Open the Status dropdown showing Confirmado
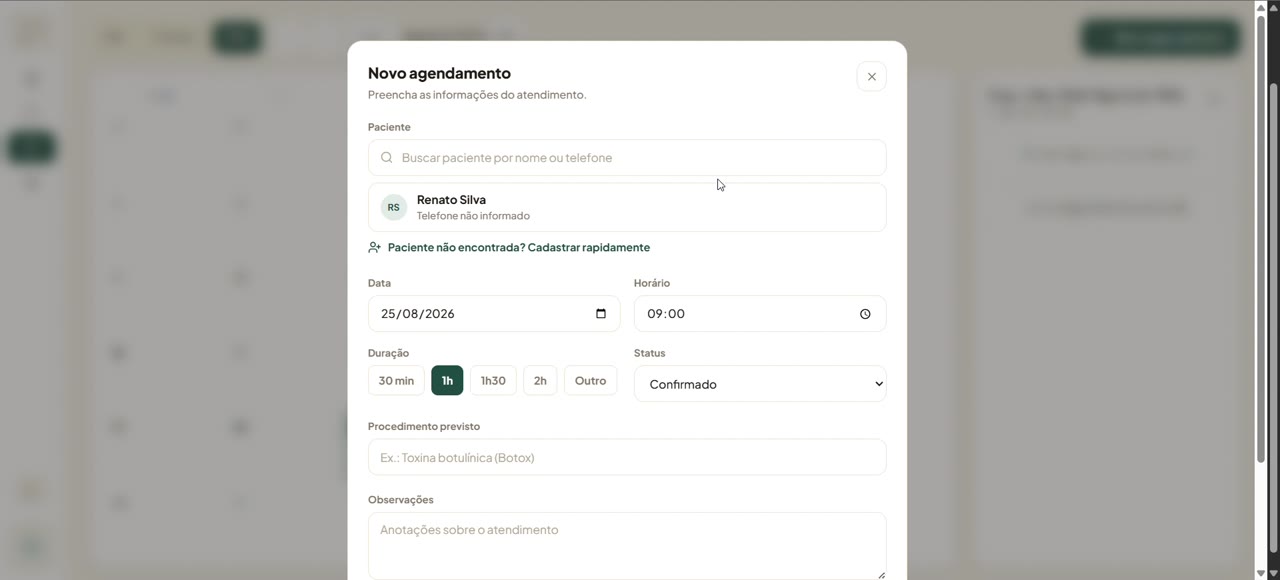This screenshot has height=580, width=1280. coord(760,384)
